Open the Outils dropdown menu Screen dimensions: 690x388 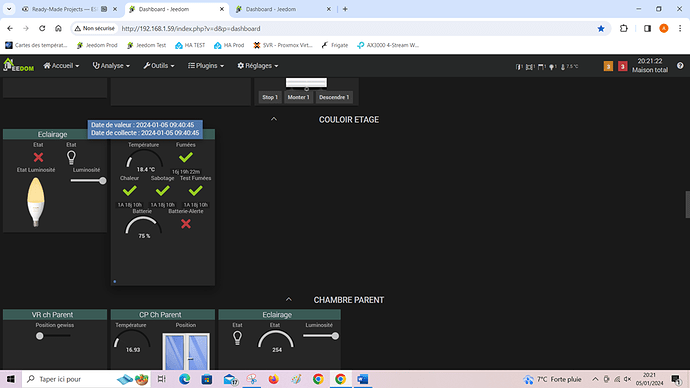(x=158, y=66)
